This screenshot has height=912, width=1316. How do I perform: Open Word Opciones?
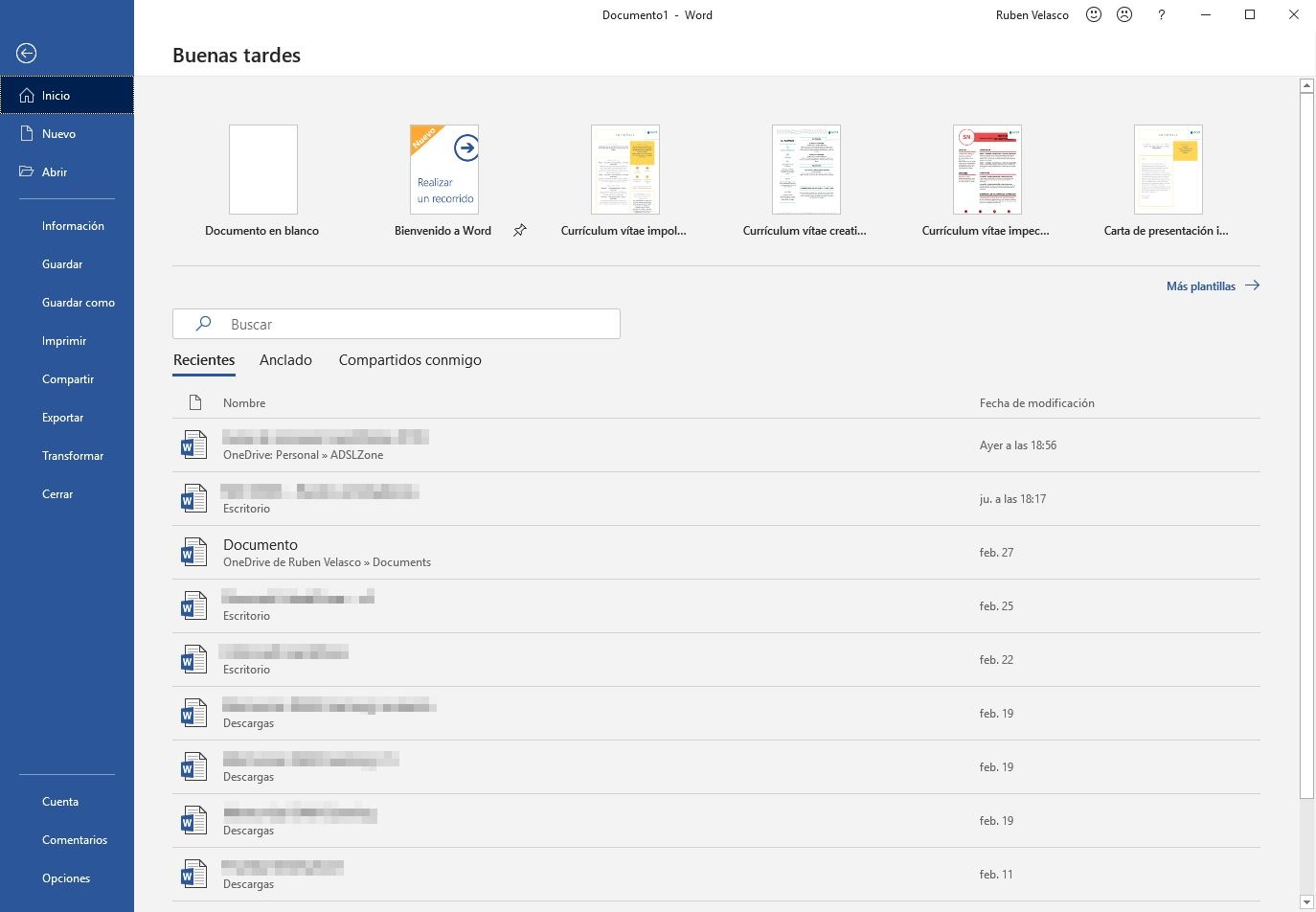click(x=66, y=878)
